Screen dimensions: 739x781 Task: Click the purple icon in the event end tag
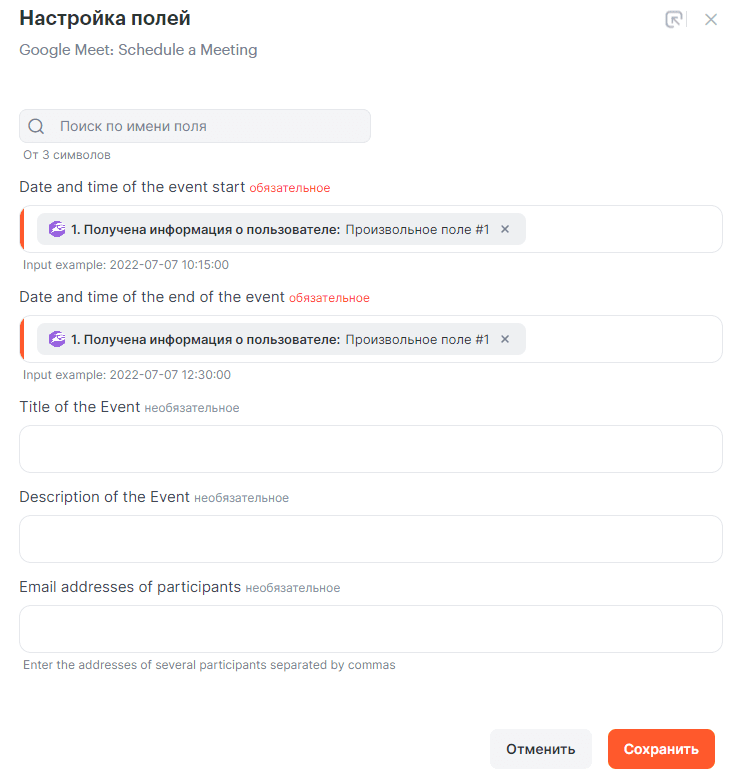(x=58, y=339)
